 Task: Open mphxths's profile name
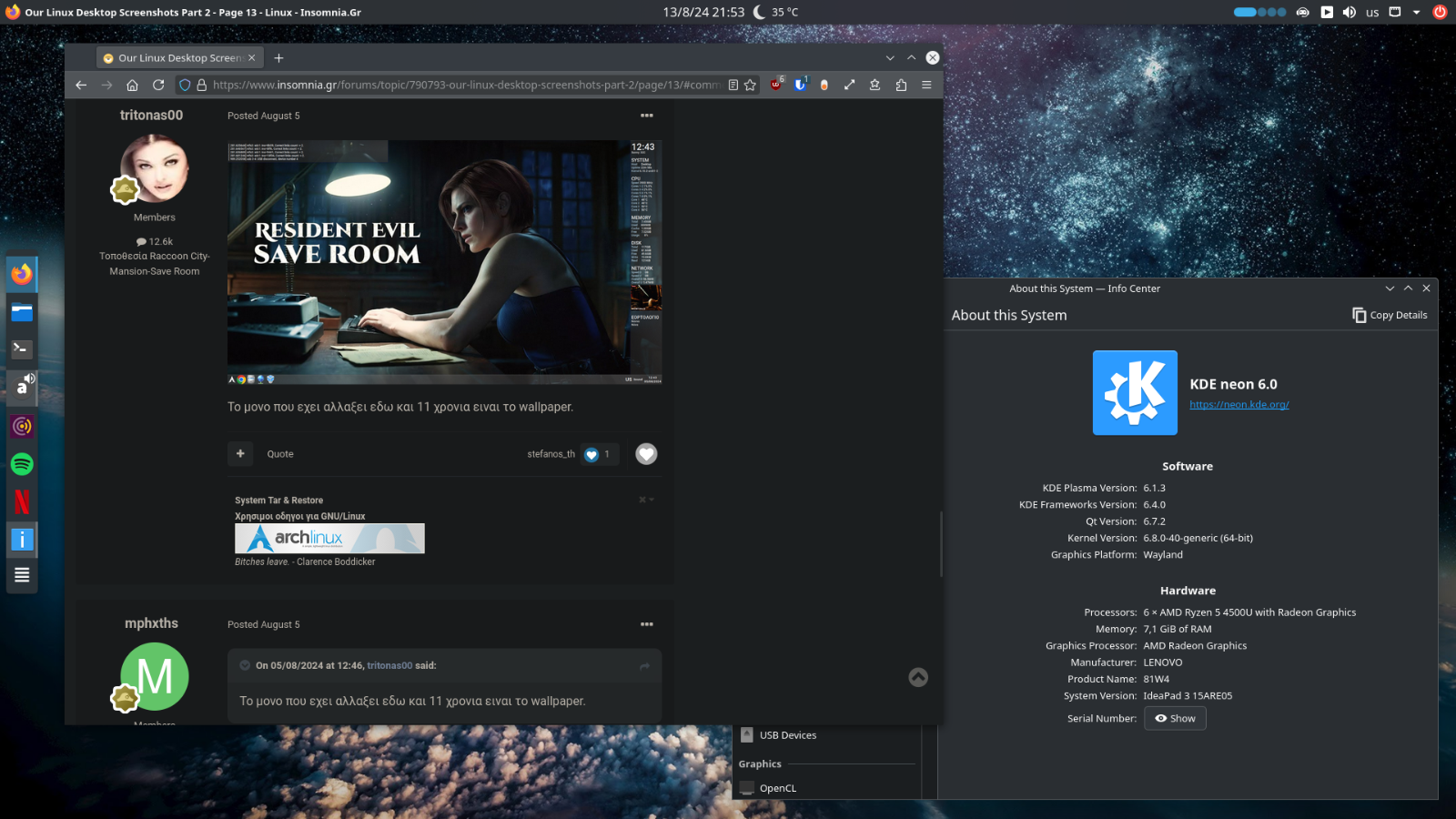pos(151,623)
